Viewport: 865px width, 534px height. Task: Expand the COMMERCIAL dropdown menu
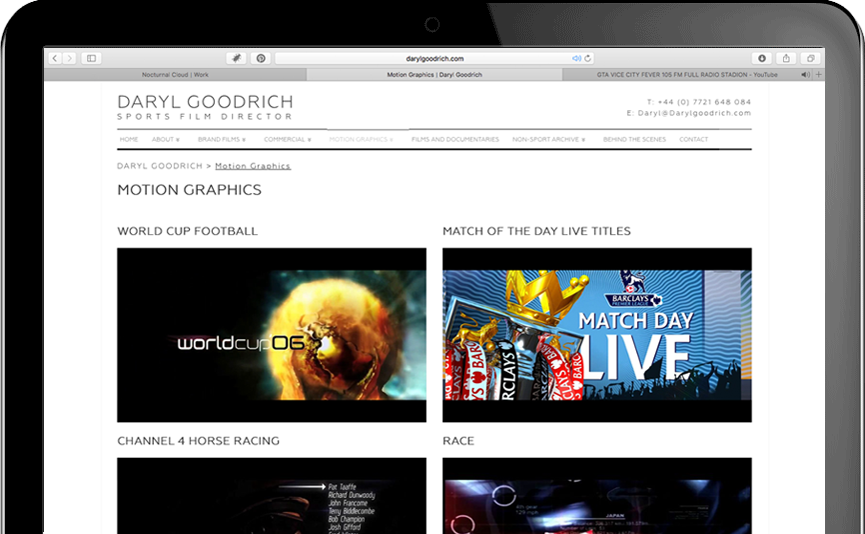(287, 140)
